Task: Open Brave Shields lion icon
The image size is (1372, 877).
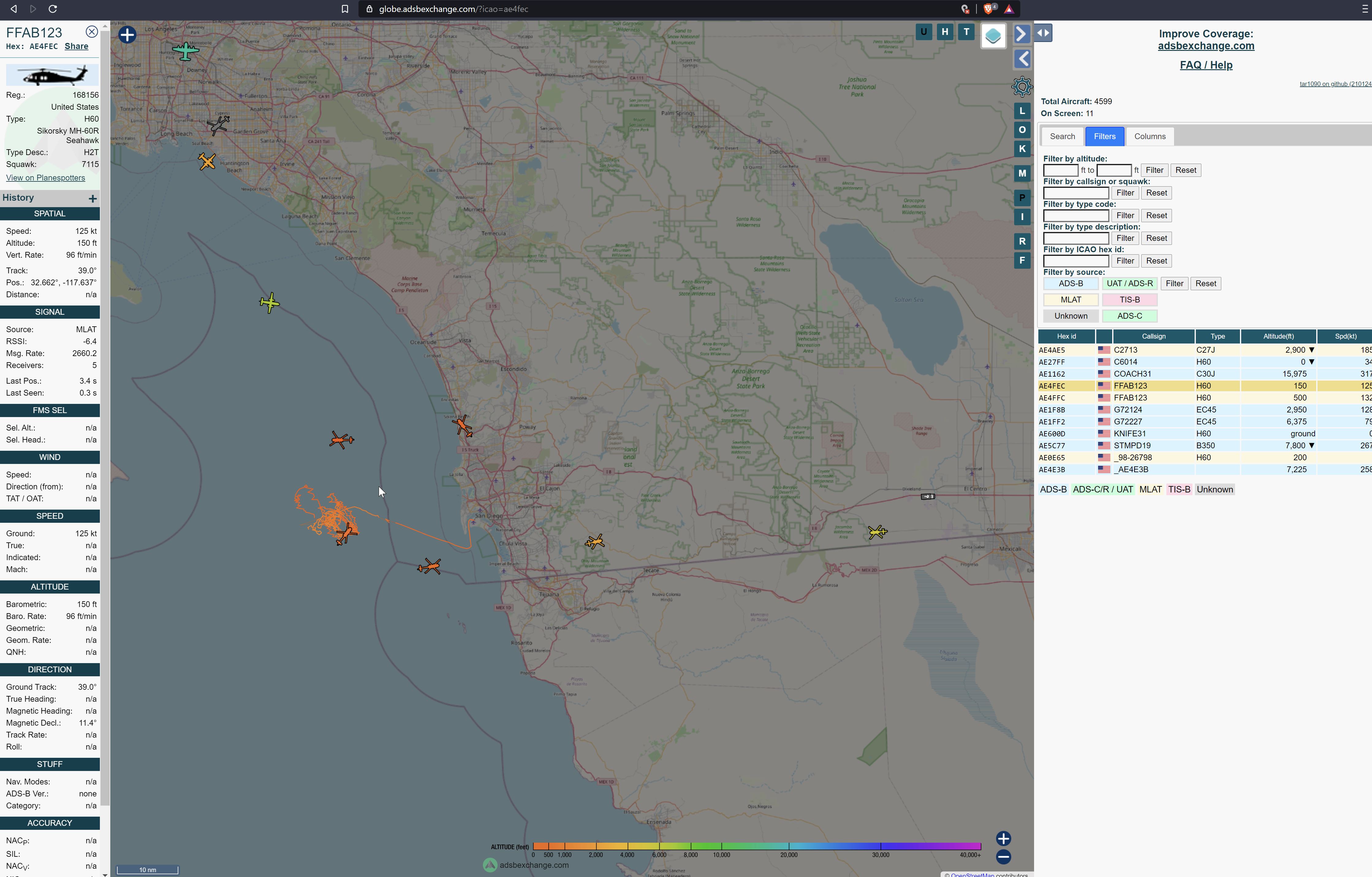Action: 988,9
